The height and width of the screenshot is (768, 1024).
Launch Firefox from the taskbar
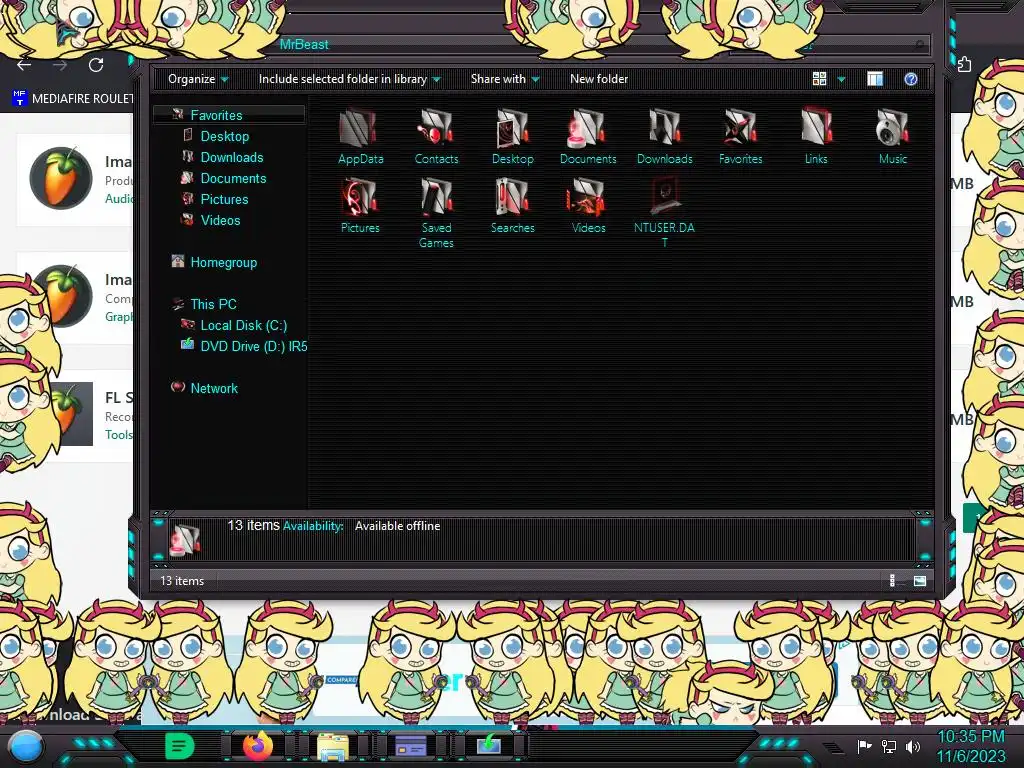(x=258, y=746)
